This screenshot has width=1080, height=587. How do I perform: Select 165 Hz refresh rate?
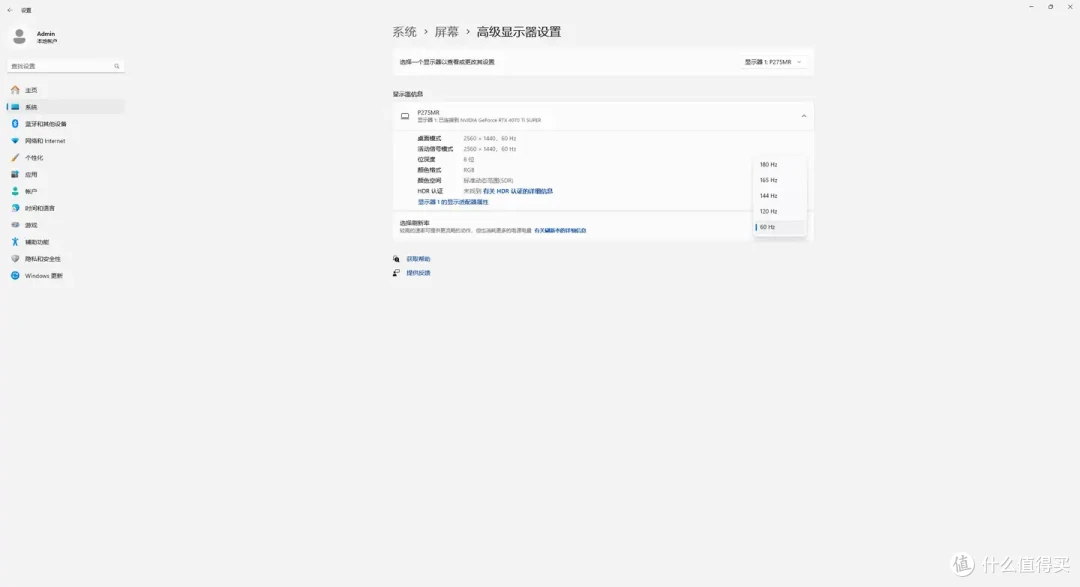pyautogui.click(x=779, y=180)
